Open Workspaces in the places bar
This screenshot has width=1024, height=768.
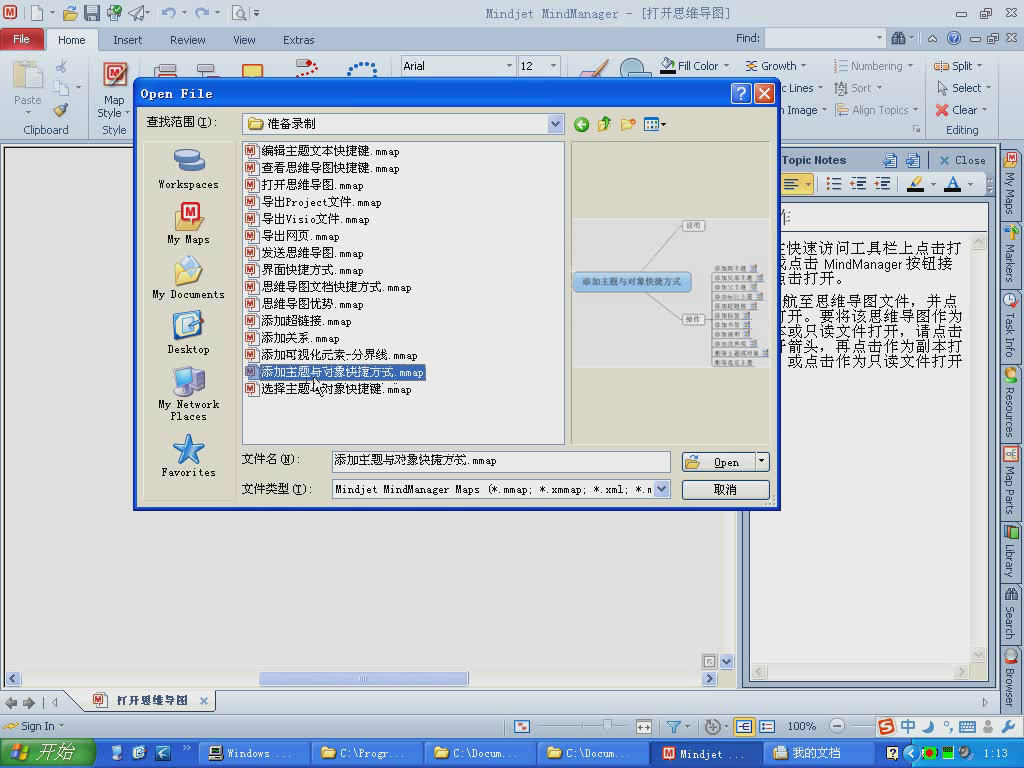coord(188,168)
